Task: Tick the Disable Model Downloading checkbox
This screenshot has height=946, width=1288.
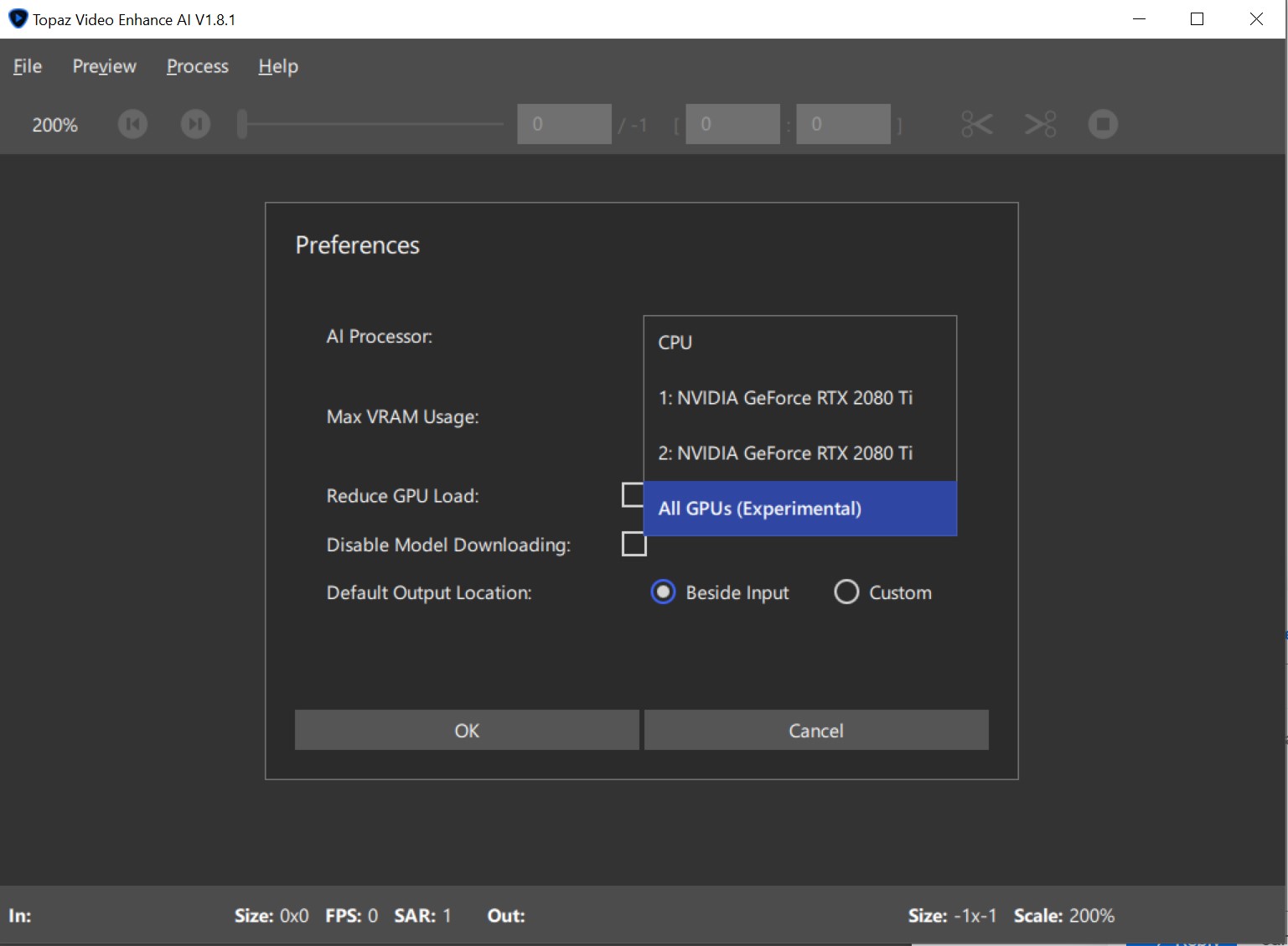Action: coord(634,545)
